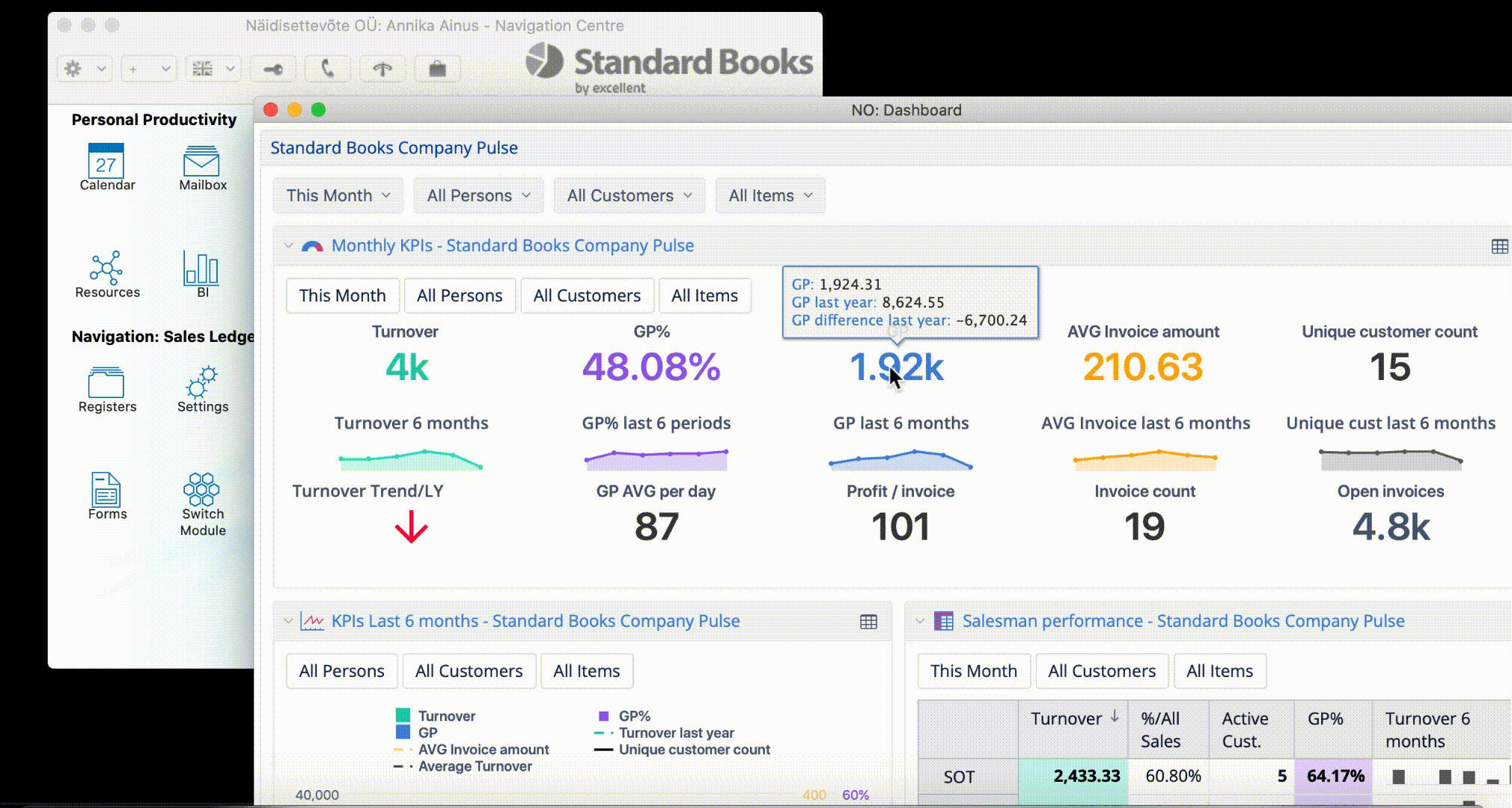This screenshot has height=808, width=1512.
Task: Click Unique cust last 6 months sparkline
Action: click(1391, 459)
